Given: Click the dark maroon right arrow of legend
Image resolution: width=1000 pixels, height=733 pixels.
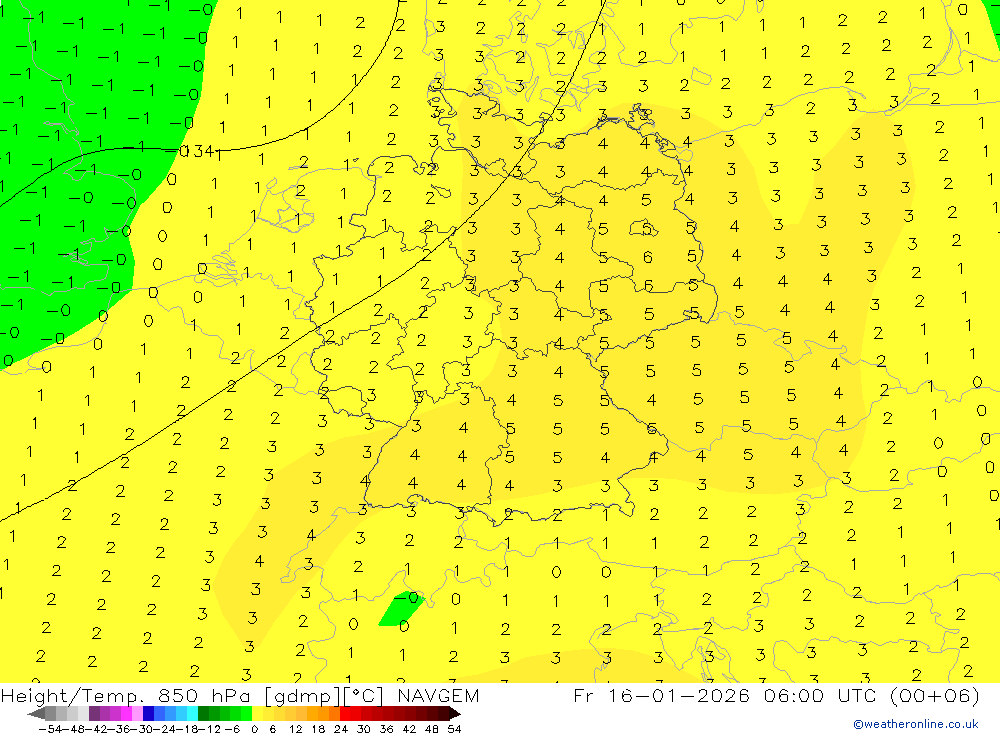Looking at the screenshot, I should [x=455, y=714].
